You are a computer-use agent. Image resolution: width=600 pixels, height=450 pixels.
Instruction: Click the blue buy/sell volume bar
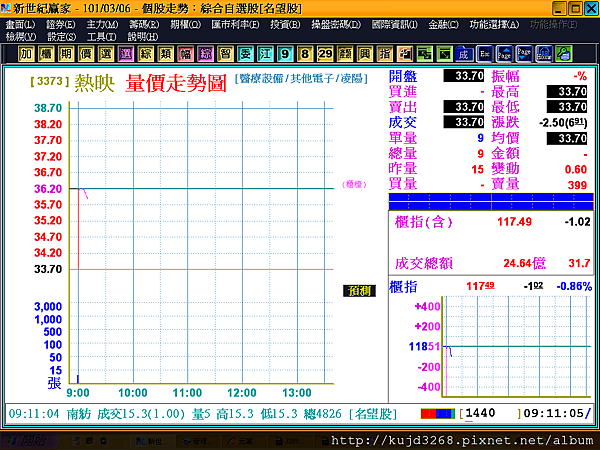[x=491, y=202]
